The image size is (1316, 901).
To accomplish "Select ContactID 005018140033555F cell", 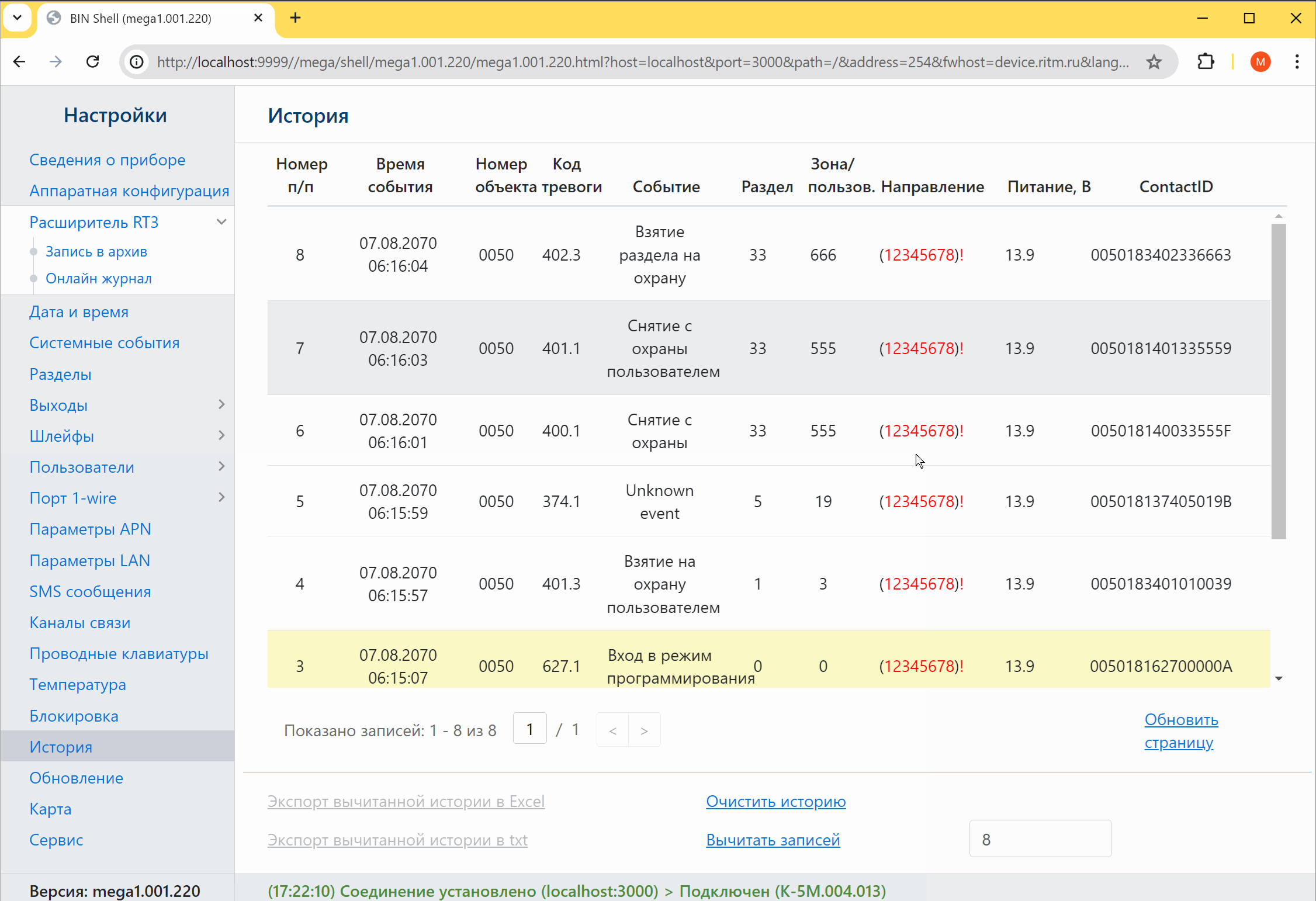I will coord(1161,431).
